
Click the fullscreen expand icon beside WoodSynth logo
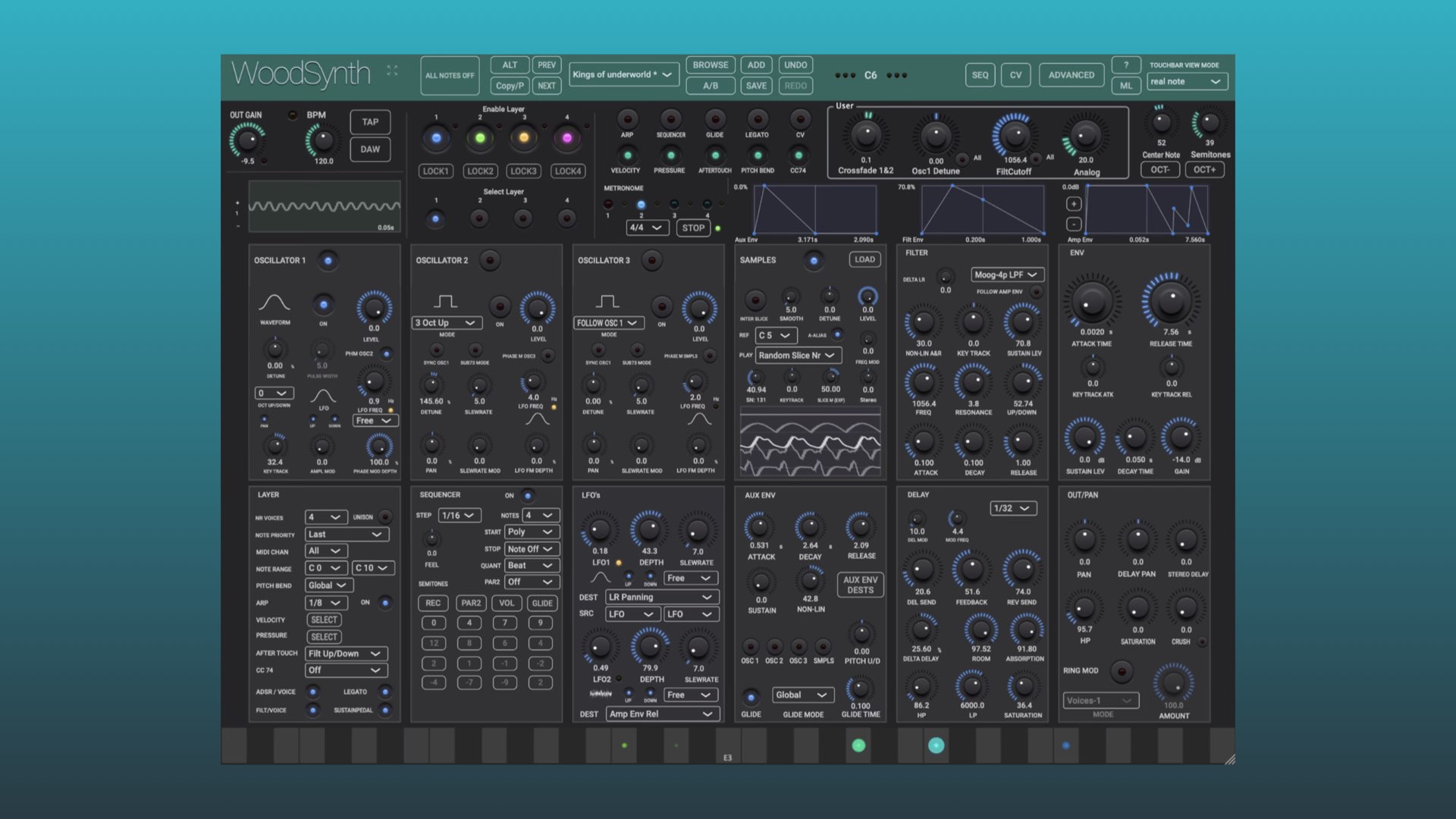(392, 71)
